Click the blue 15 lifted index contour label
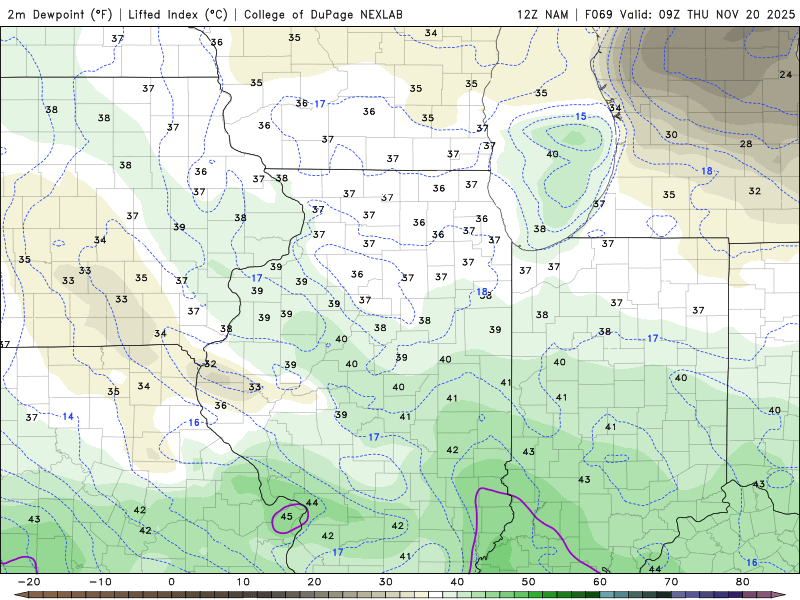 coord(581,116)
